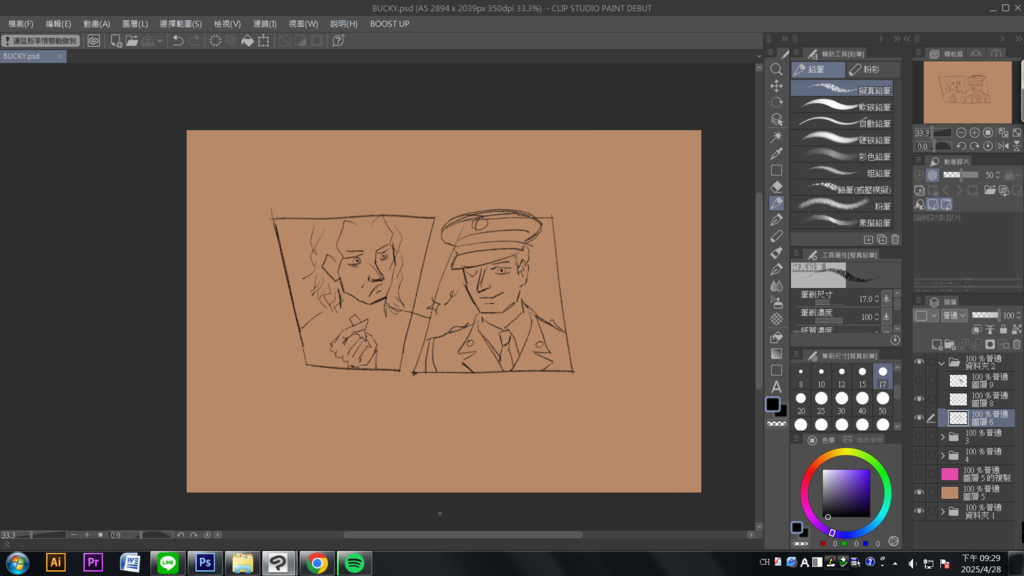Collapse the 資料夾 2 layer folder
The height and width of the screenshot is (576, 1024).
coord(942,362)
